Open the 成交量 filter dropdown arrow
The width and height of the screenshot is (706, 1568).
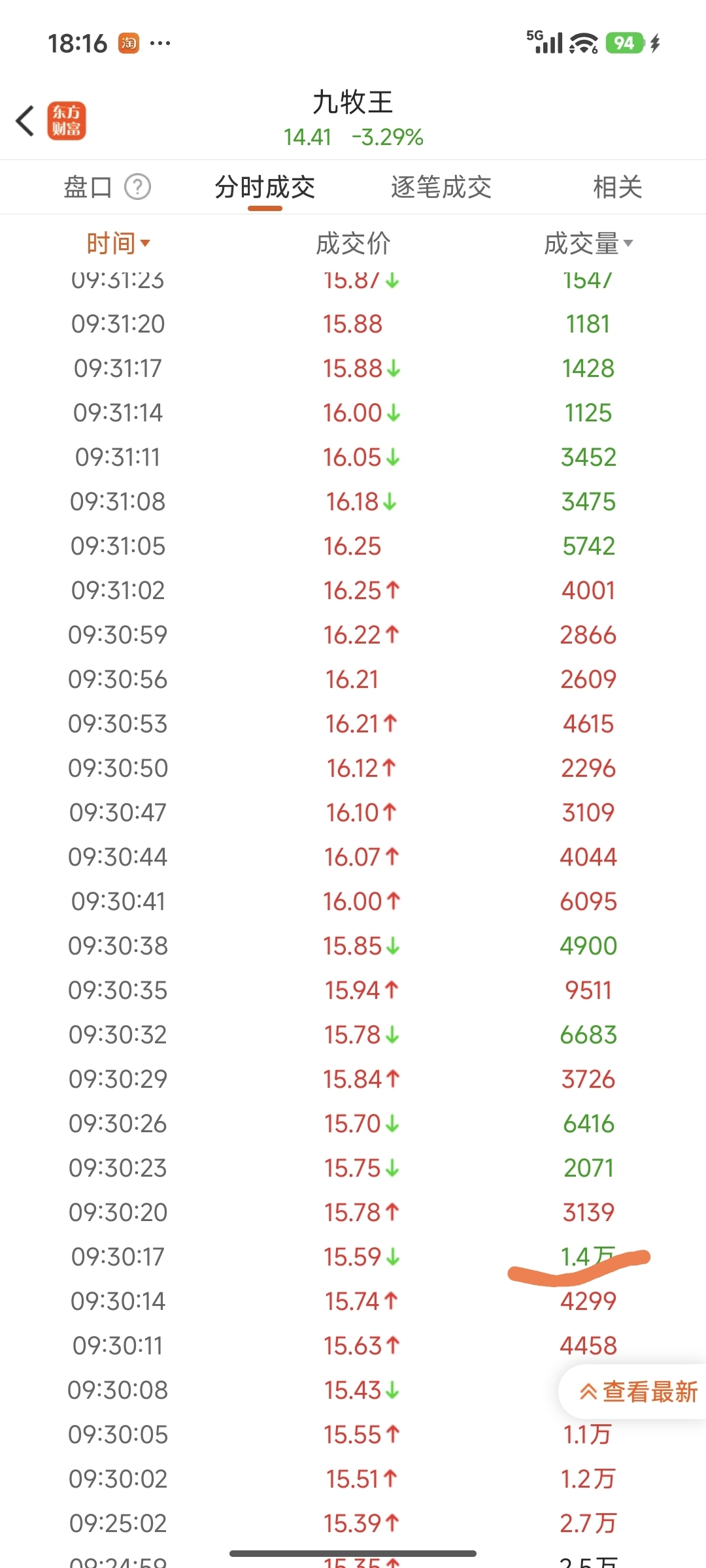pos(628,243)
